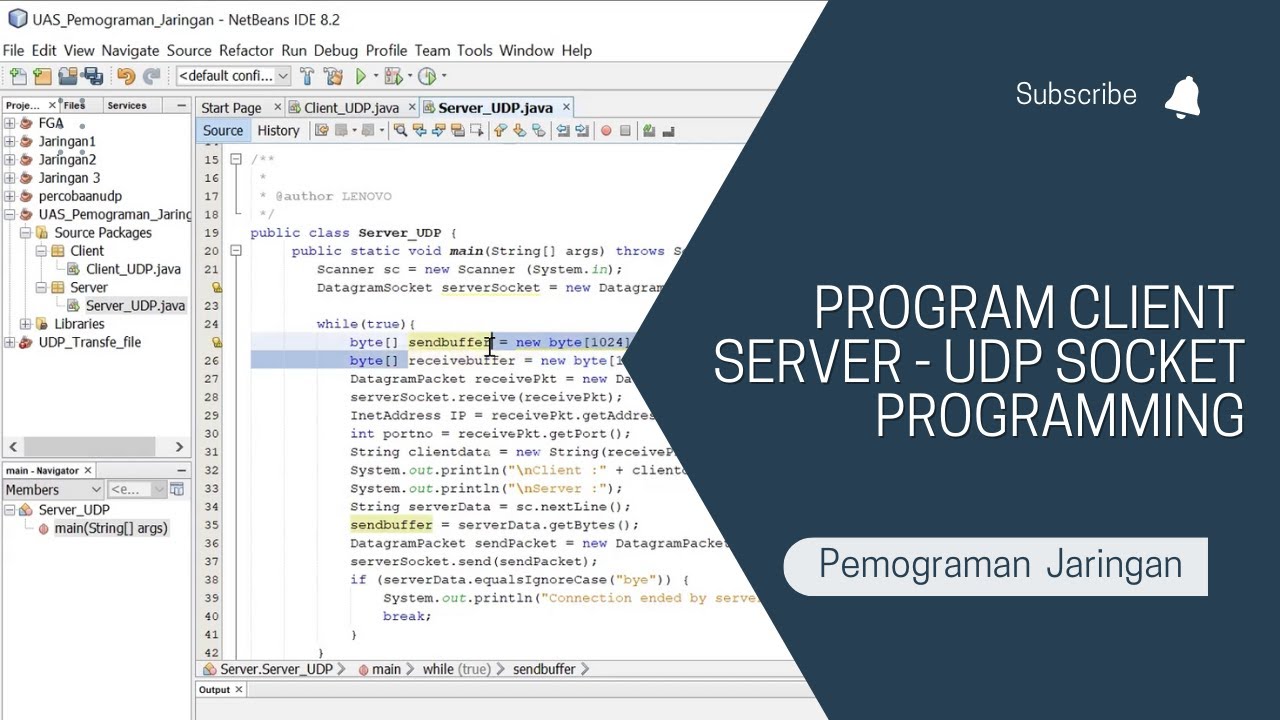Viewport: 1280px width, 720px height.
Task: Open the Services panel tab
Action: 127,105
